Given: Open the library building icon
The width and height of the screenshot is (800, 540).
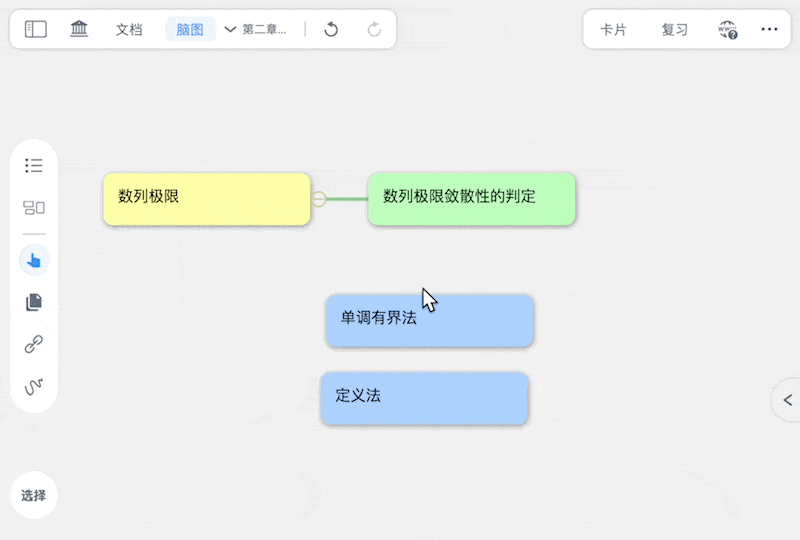Looking at the screenshot, I should click(x=79, y=29).
